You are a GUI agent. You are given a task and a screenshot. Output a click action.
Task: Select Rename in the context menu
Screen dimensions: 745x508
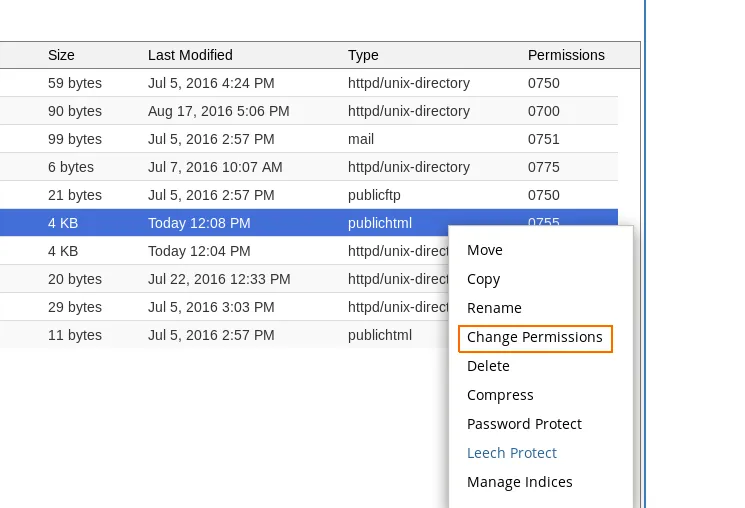pos(494,308)
